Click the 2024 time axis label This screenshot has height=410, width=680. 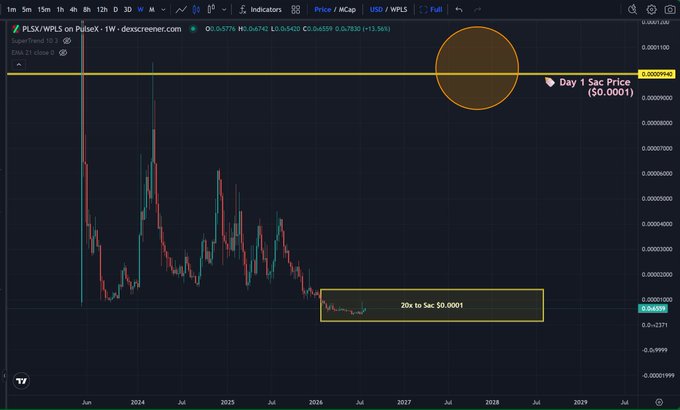137,402
